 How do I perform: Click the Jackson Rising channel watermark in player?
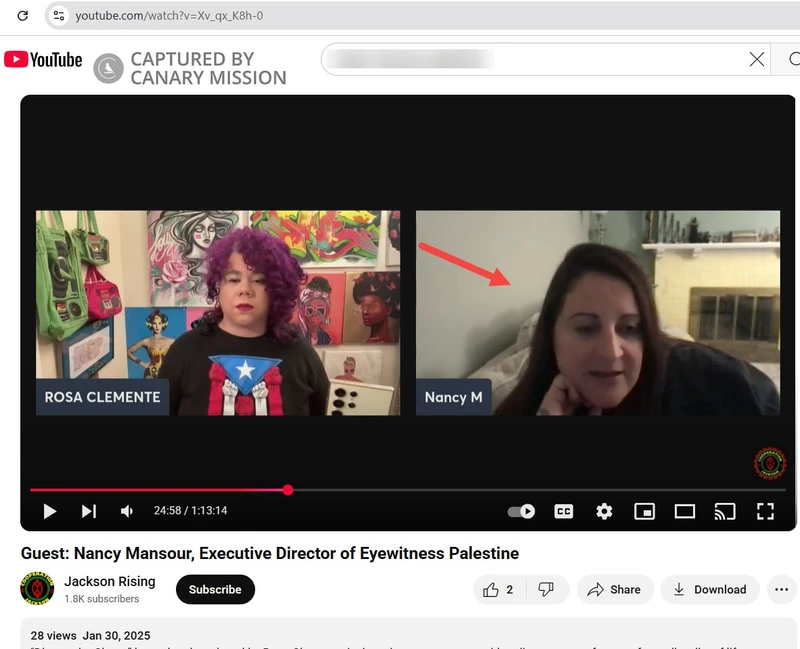click(770, 463)
